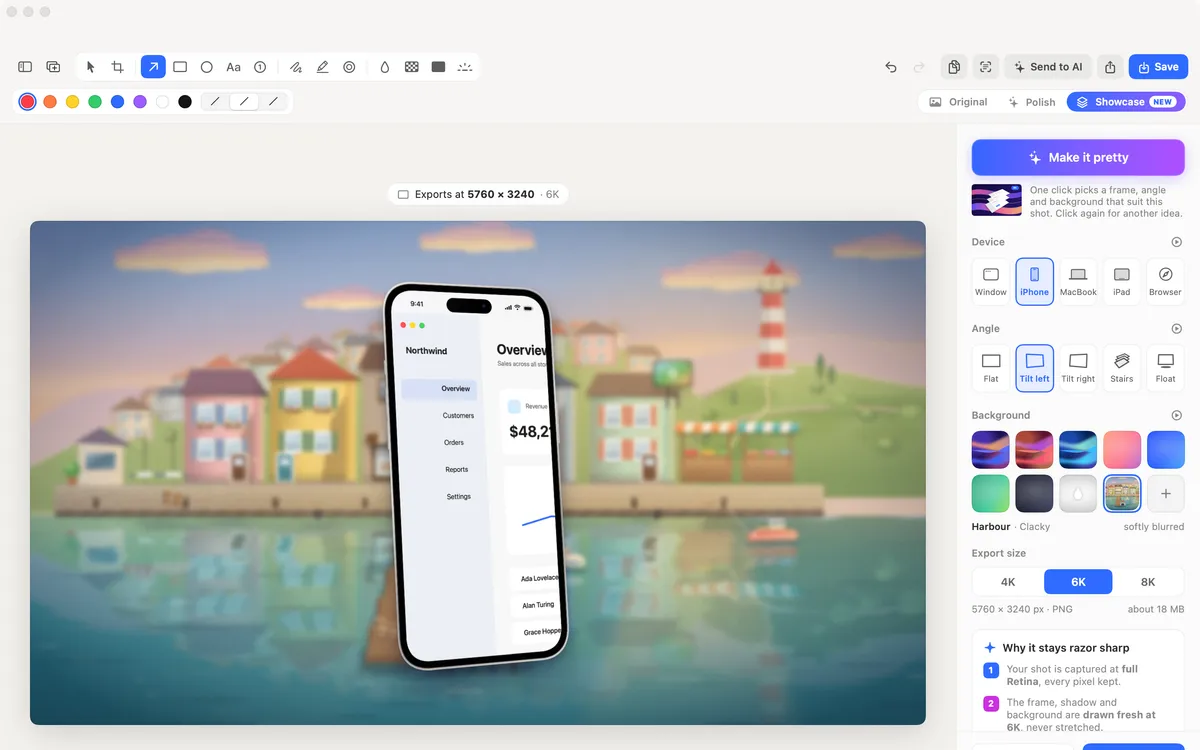Pick the ellipse shape tool
This screenshot has height=750, width=1200.
[x=207, y=67]
